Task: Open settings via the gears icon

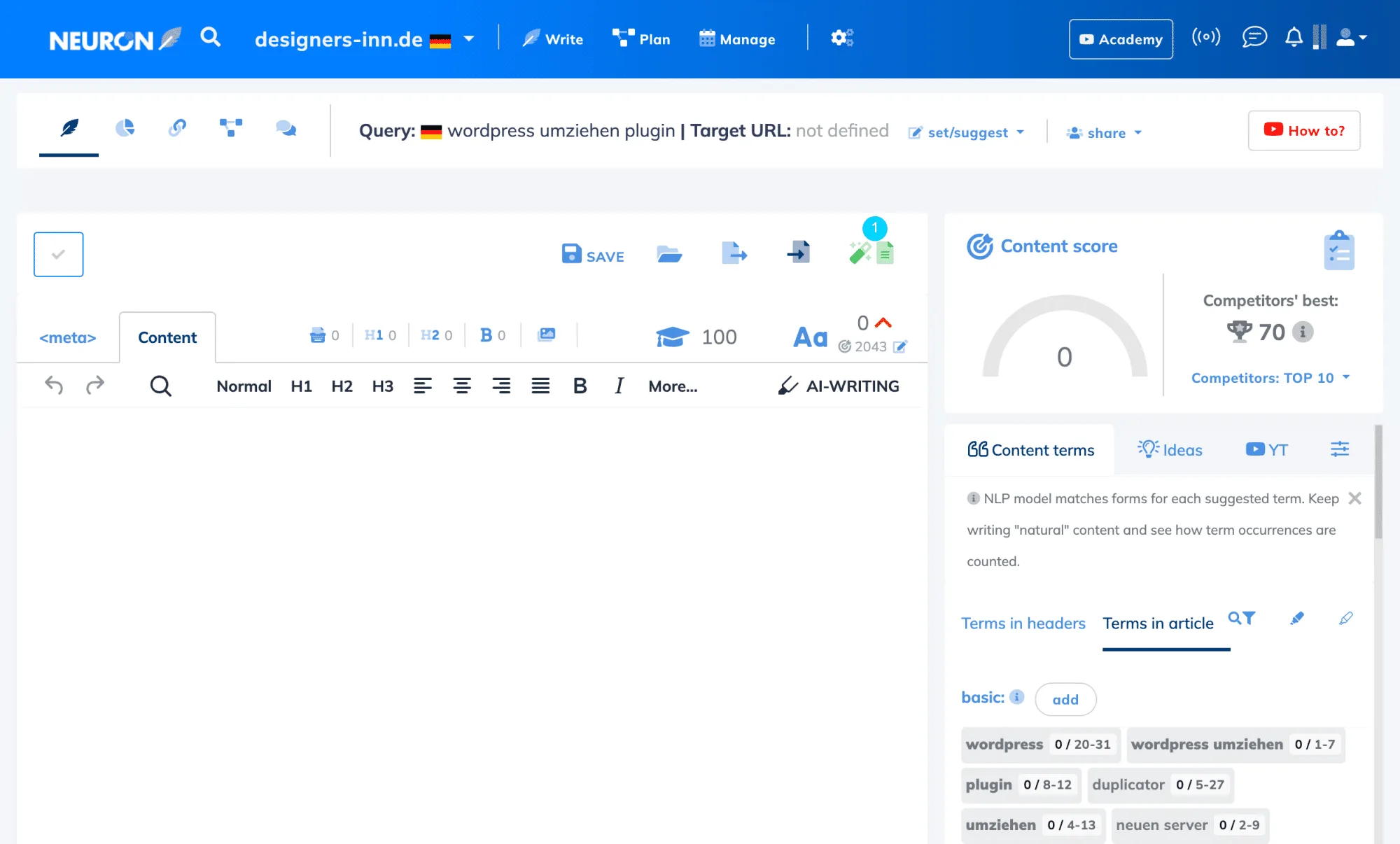Action: [x=842, y=38]
